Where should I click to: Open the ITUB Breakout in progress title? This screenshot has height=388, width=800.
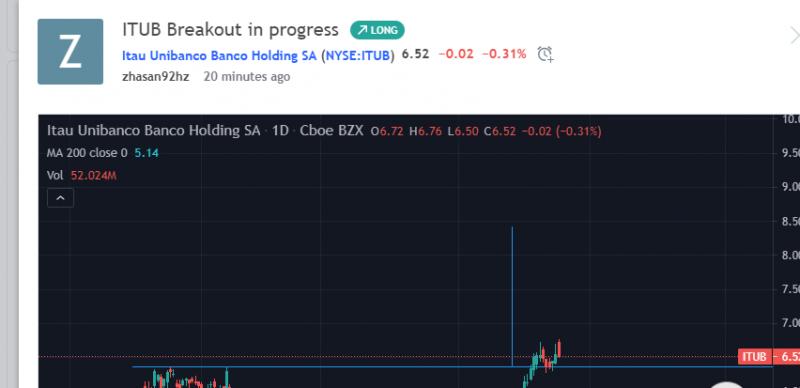[230, 30]
